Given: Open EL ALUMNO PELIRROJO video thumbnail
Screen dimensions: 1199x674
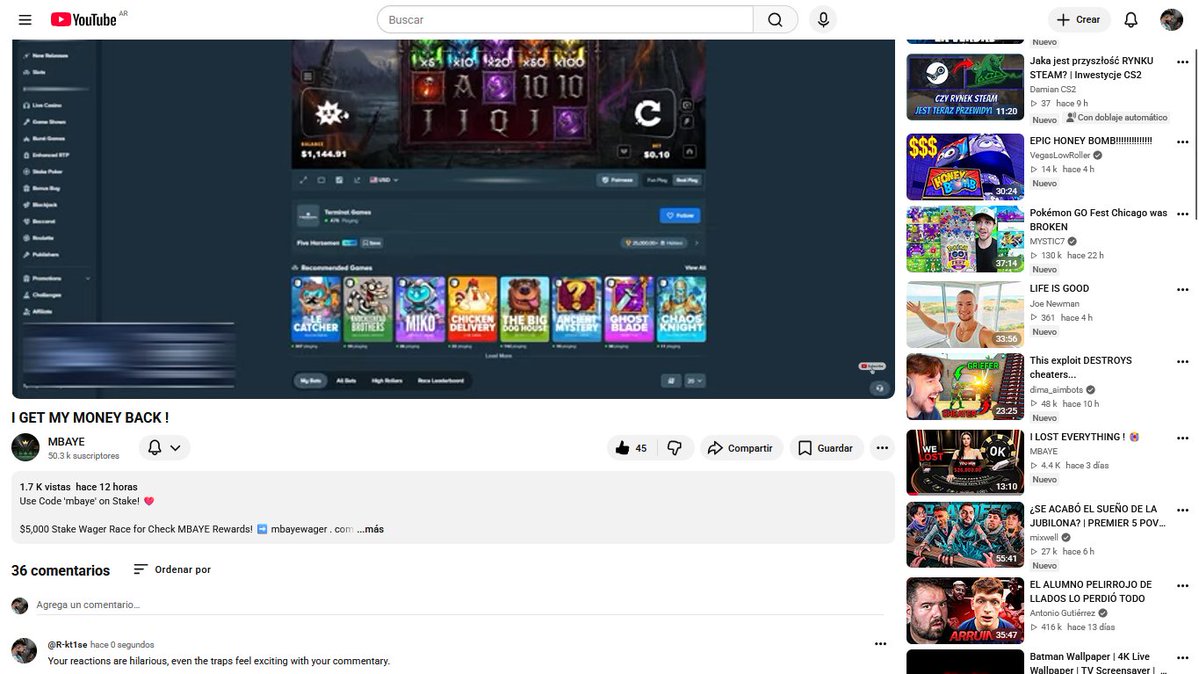Looking at the screenshot, I should (965, 611).
